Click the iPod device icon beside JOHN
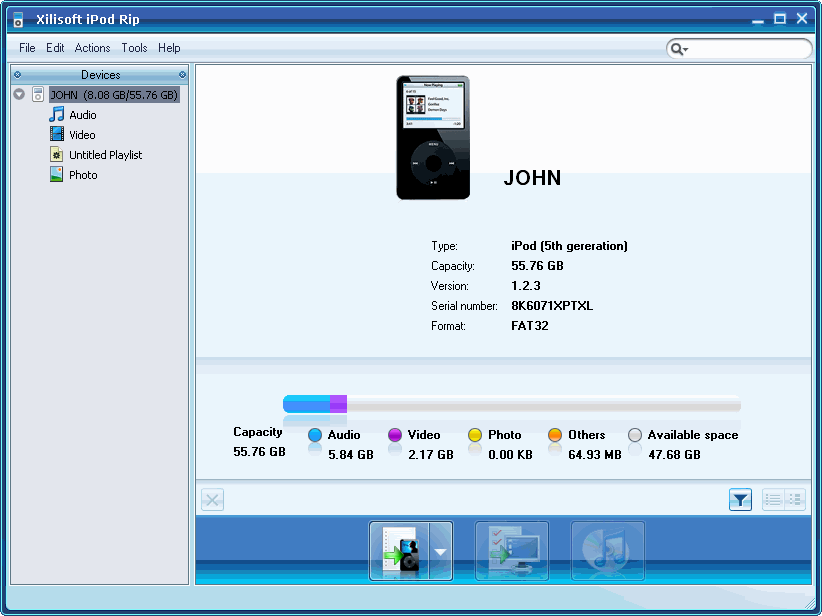This screenshot has height=616, width=822. [x=38, y=94]
